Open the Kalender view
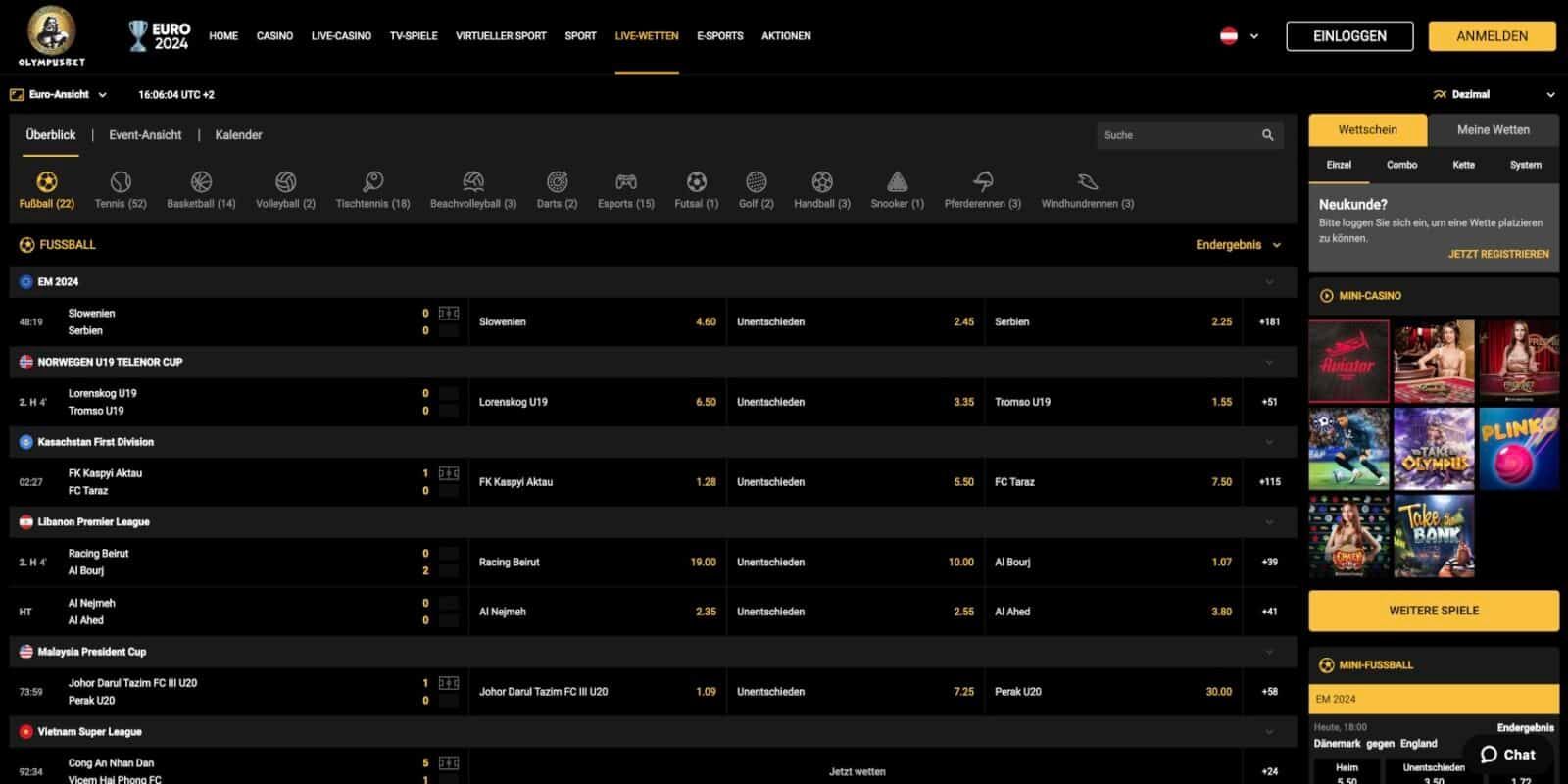Viewport: 1568px width, 784px height. click(238, 135)
